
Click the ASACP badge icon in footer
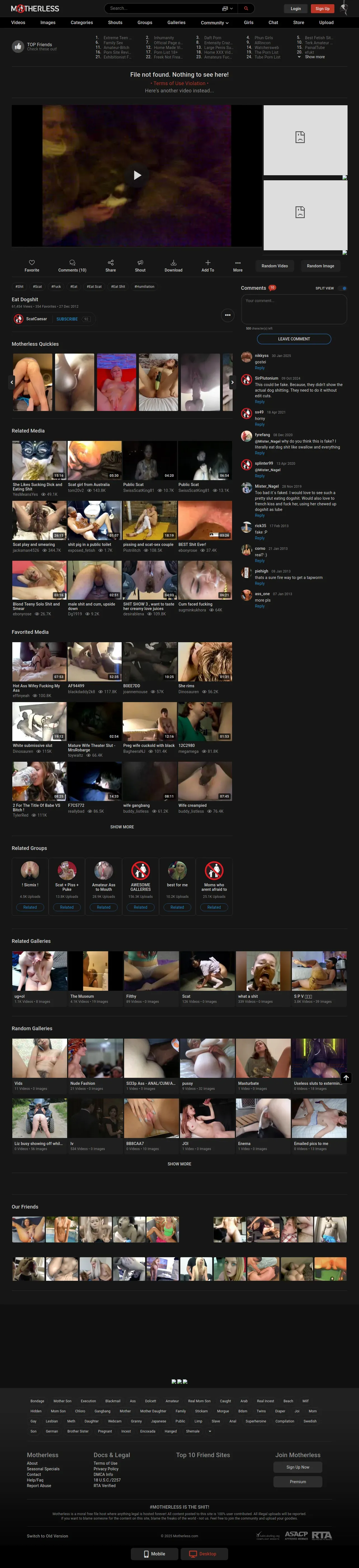click(x=296, y=1536)
